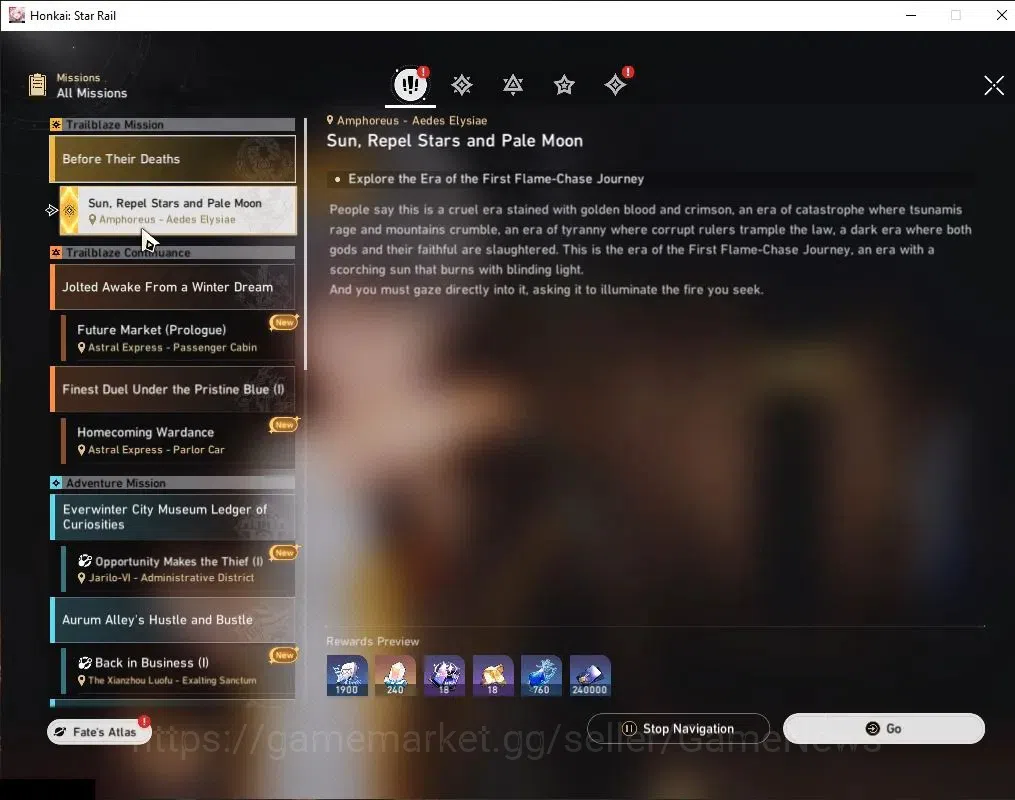Click the Trailblaze Continuance section header

173,252
